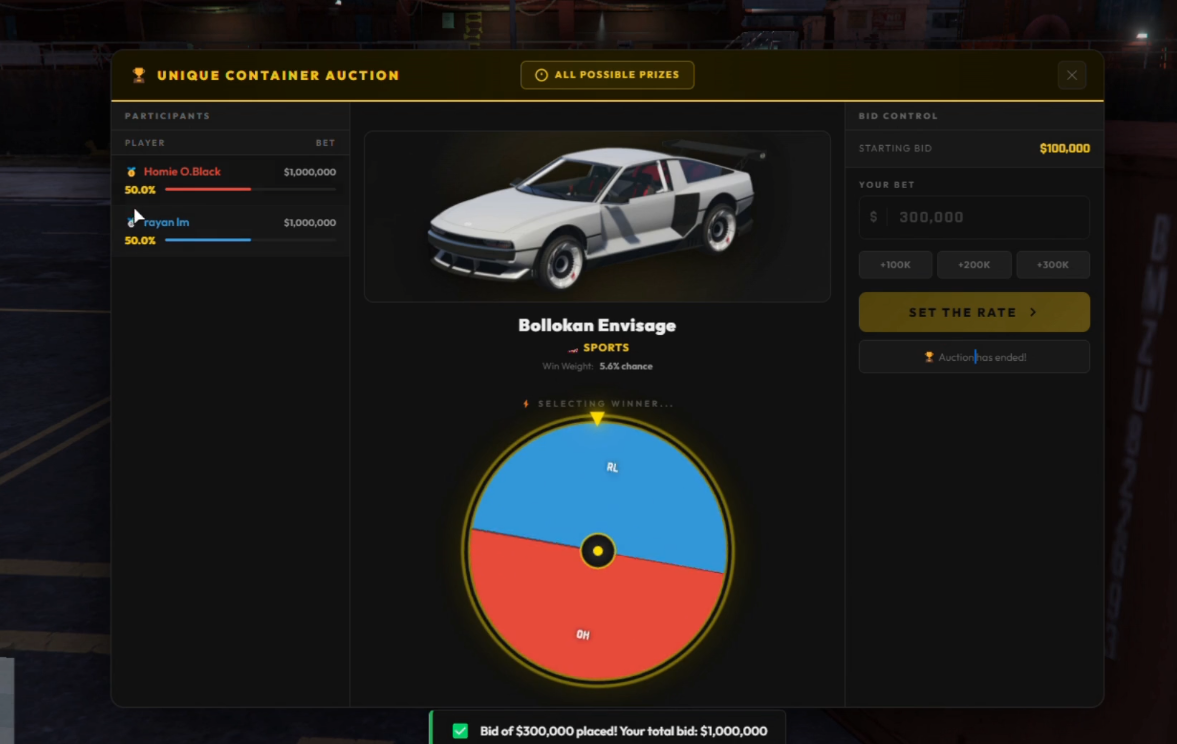Close the container auction window
Image resolution: width=1177 pixels, height=744 pixels.
click(1072, 75)
